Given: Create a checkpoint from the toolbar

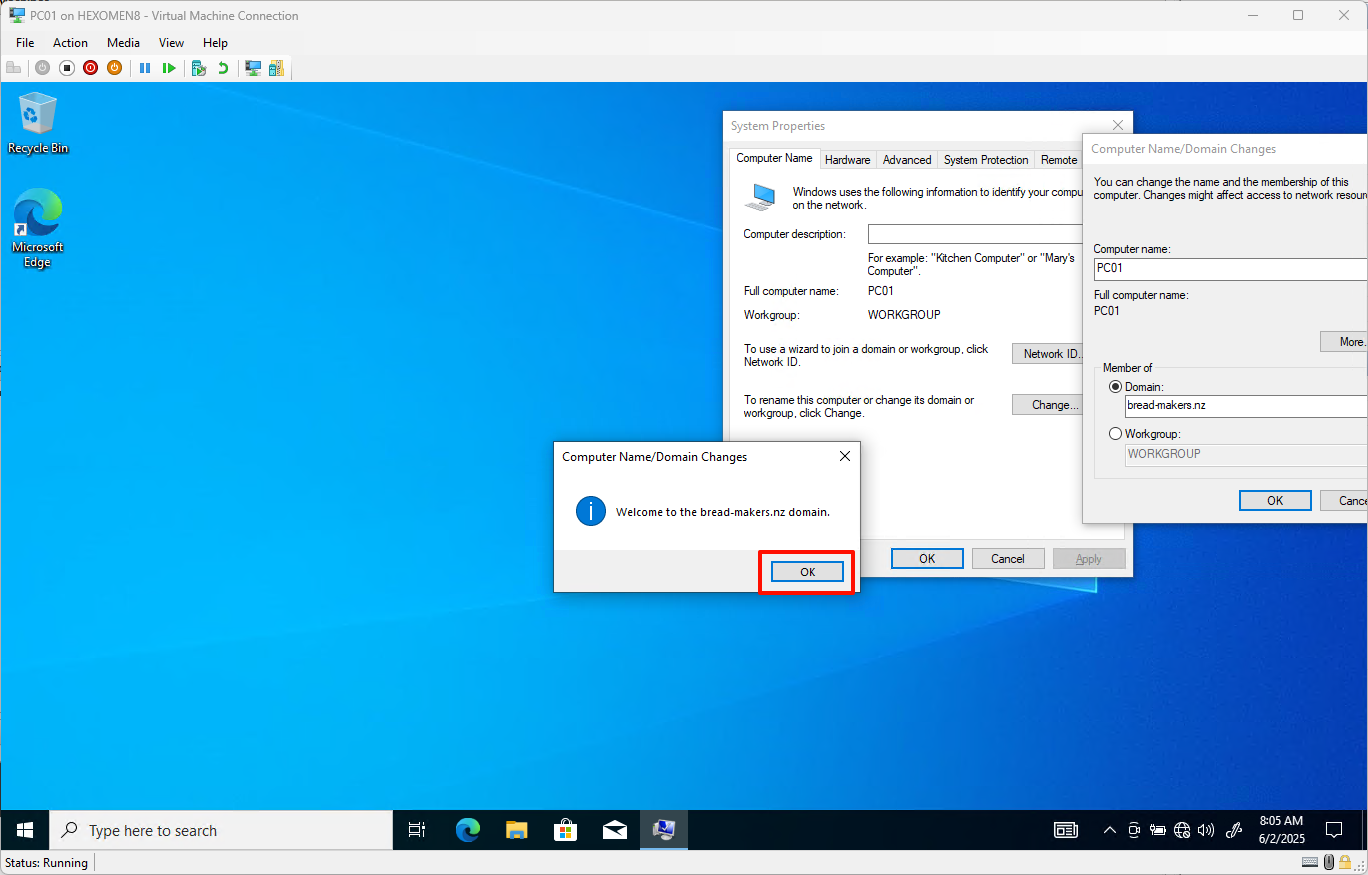Looking at the screenshot, I should tap(199, 68).
